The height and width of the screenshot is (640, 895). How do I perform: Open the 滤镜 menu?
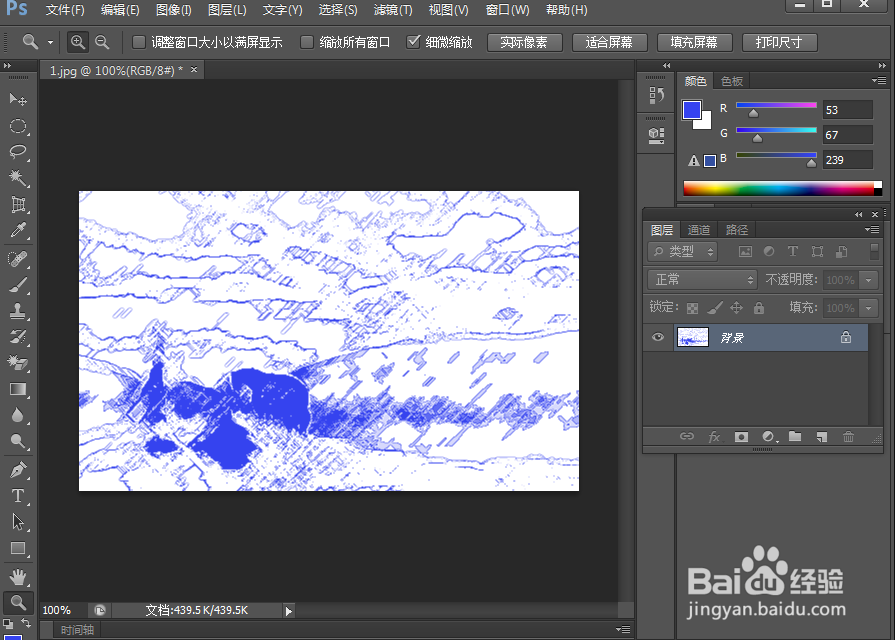point(392,10)
